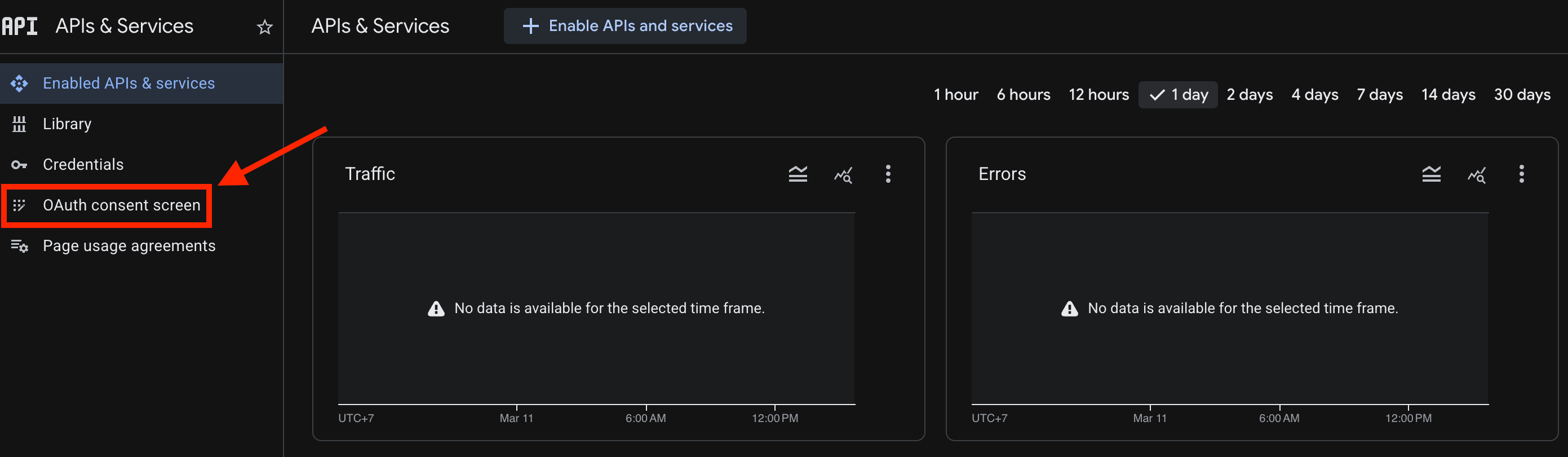Explore Errors chart data in Metrics Explorer
This screenshot has height=457, width=1568.
coord(1476,175)
